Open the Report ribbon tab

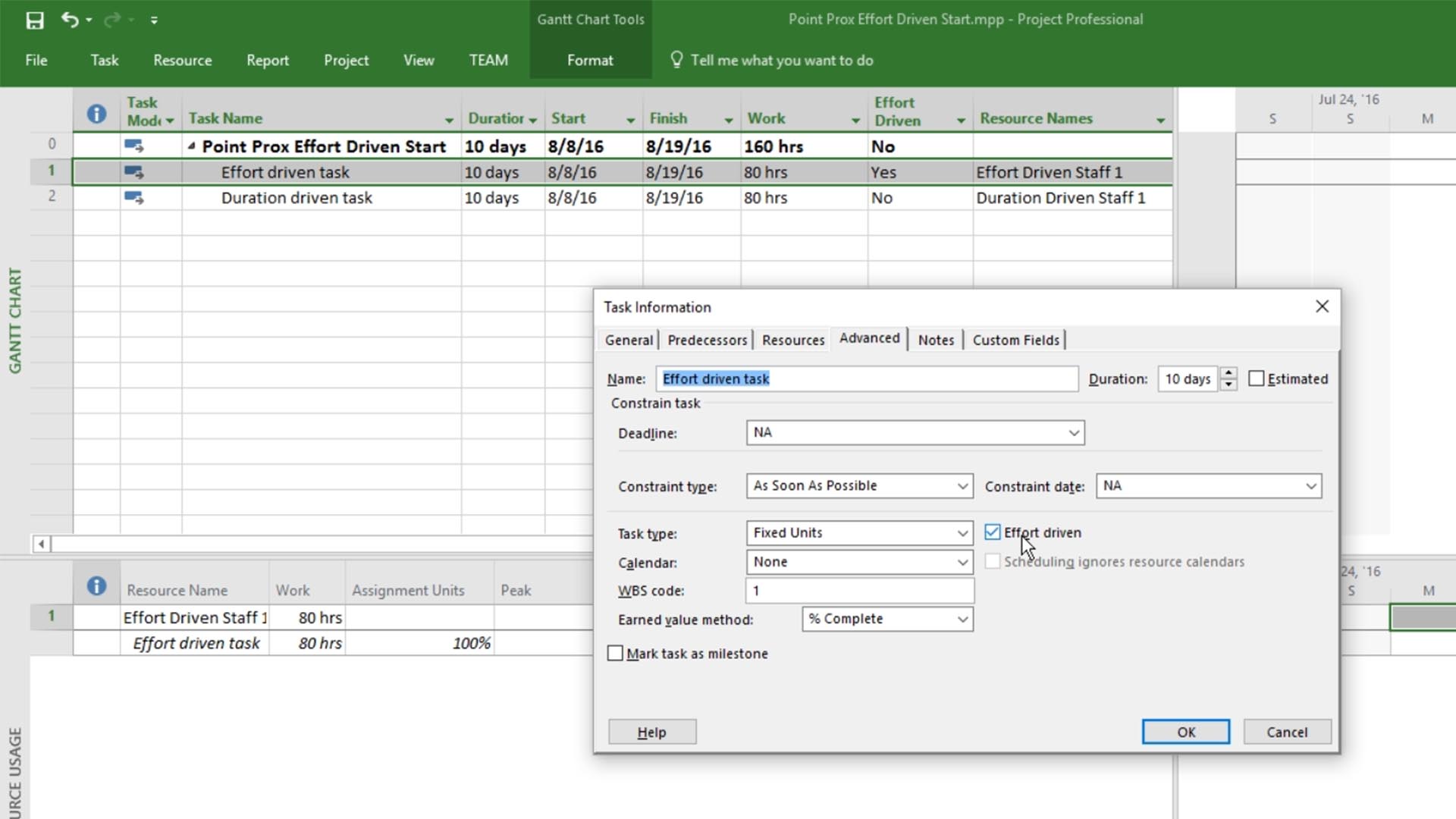click(267, 60)
